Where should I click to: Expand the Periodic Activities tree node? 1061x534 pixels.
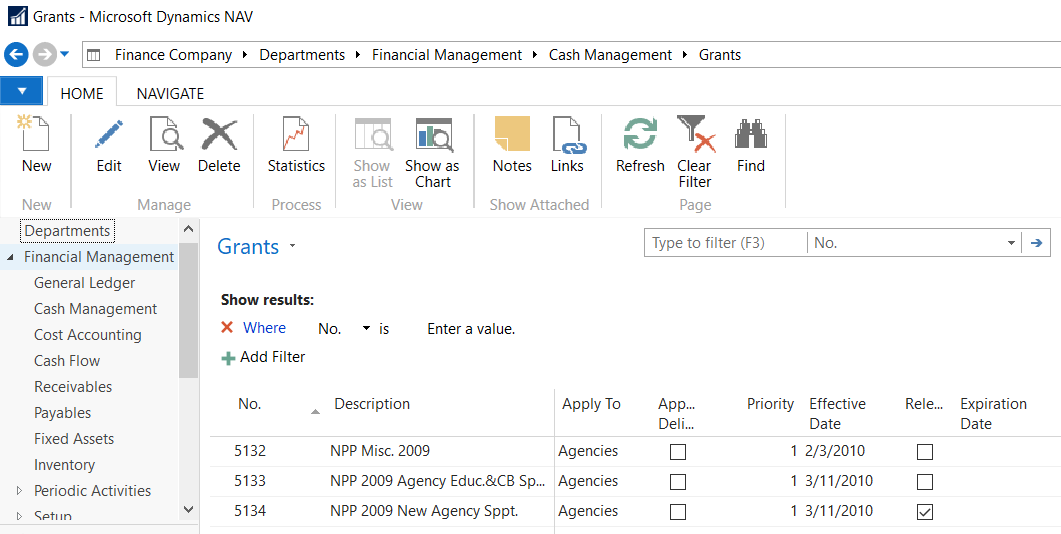19,491
